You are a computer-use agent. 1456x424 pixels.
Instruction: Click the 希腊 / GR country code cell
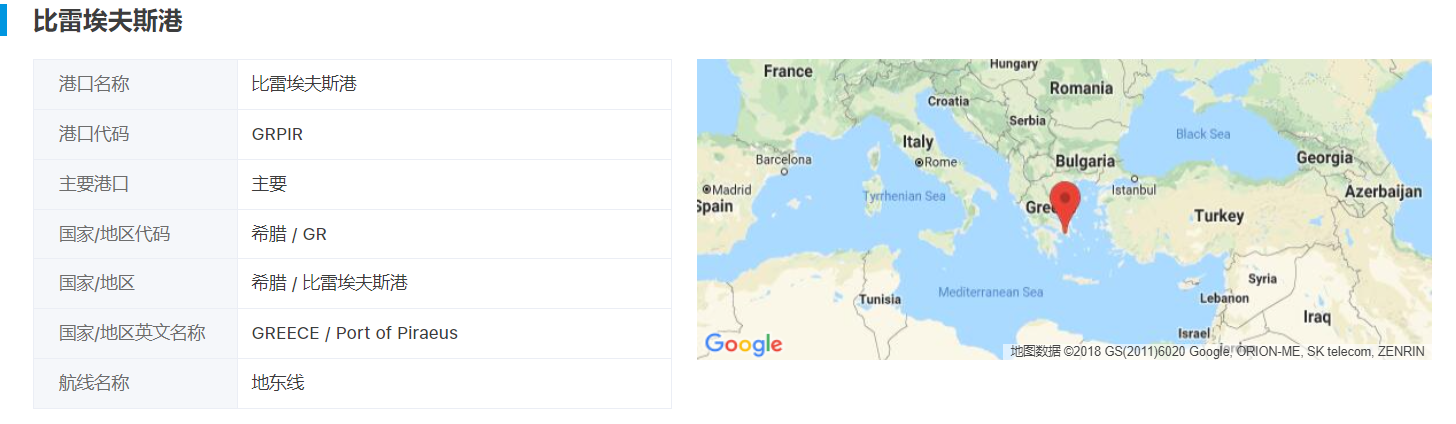pos(289,234)
